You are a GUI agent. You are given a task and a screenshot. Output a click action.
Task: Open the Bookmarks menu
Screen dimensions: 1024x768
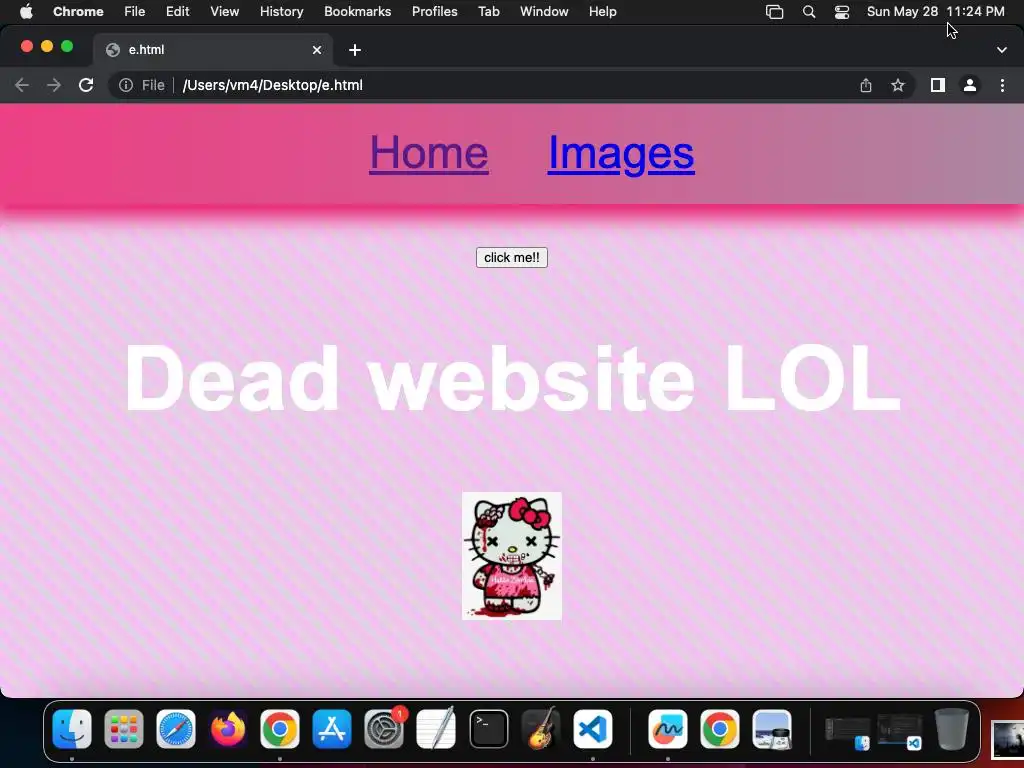point(357,12)
